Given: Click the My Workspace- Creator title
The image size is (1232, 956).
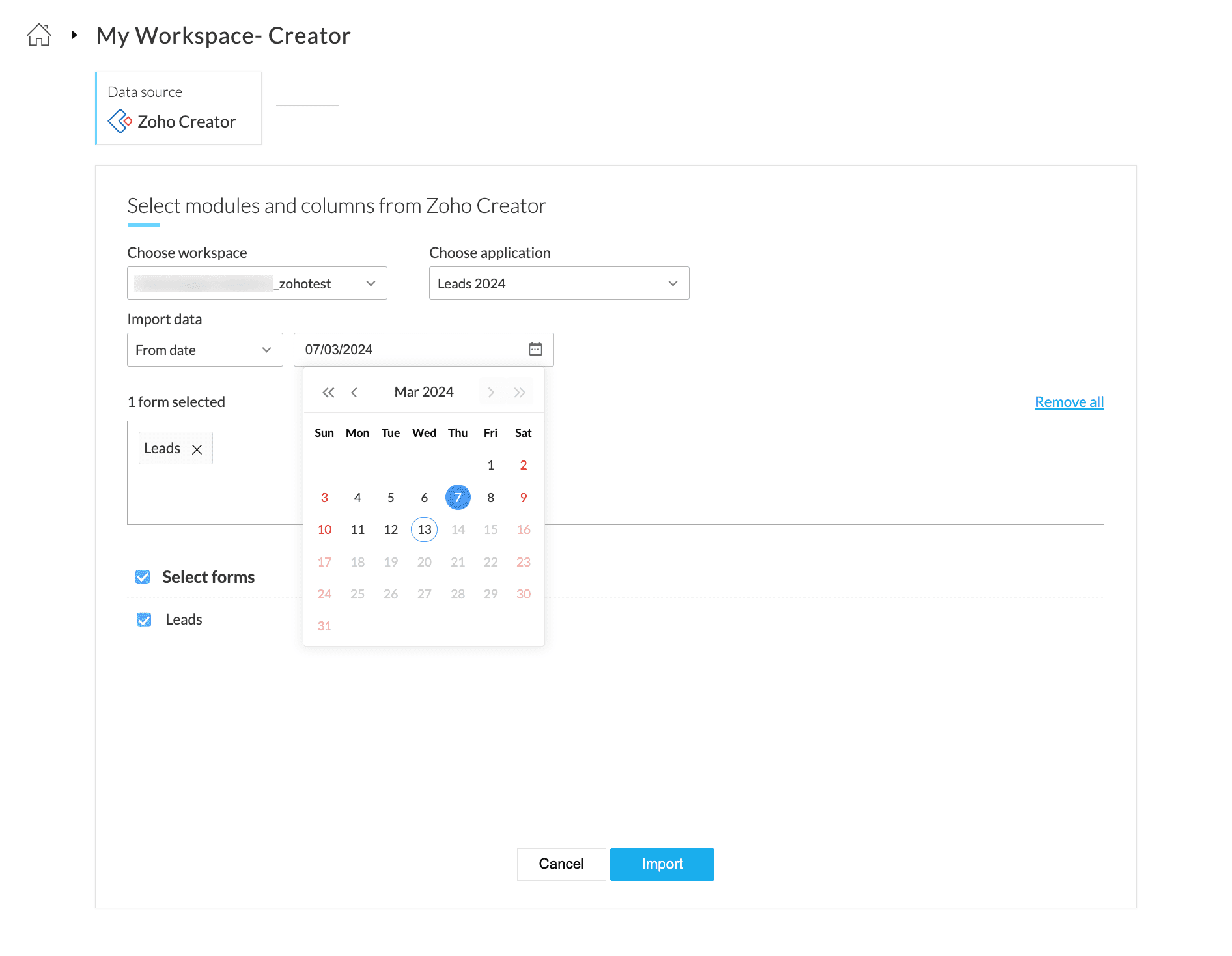Looking at the screenshot, I should click(x=223, y=36).
